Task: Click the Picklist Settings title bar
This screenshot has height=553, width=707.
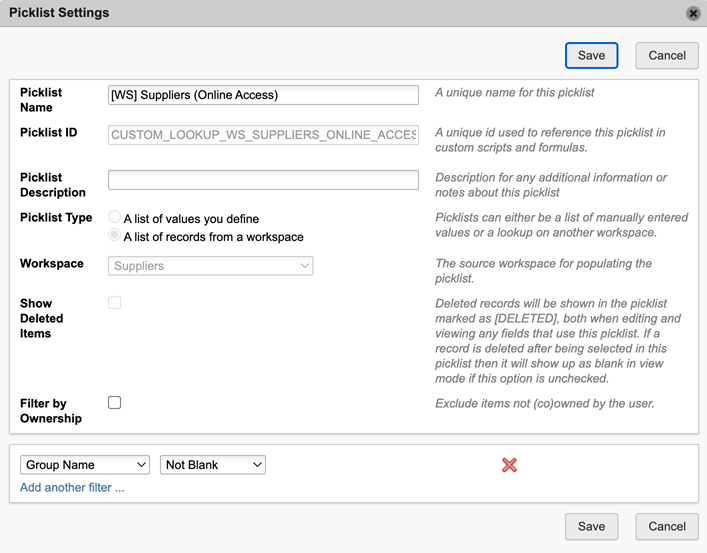Action: point(300,13)
